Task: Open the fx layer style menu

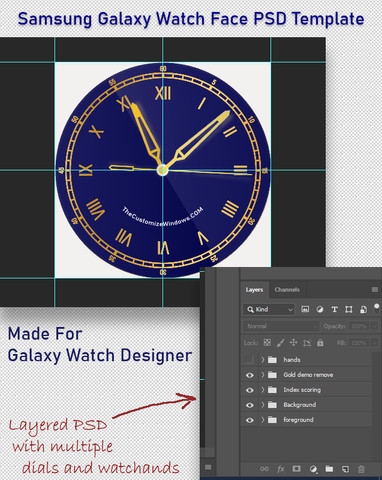Action: click(281, 469)
